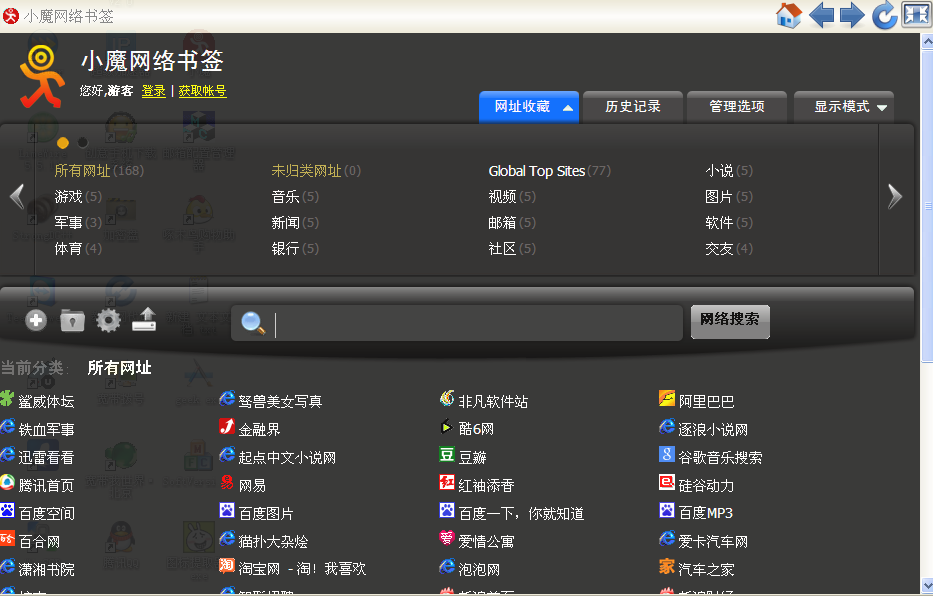Click the 登录 login link
Screen dimensions: 933x596
click(154, 91)
